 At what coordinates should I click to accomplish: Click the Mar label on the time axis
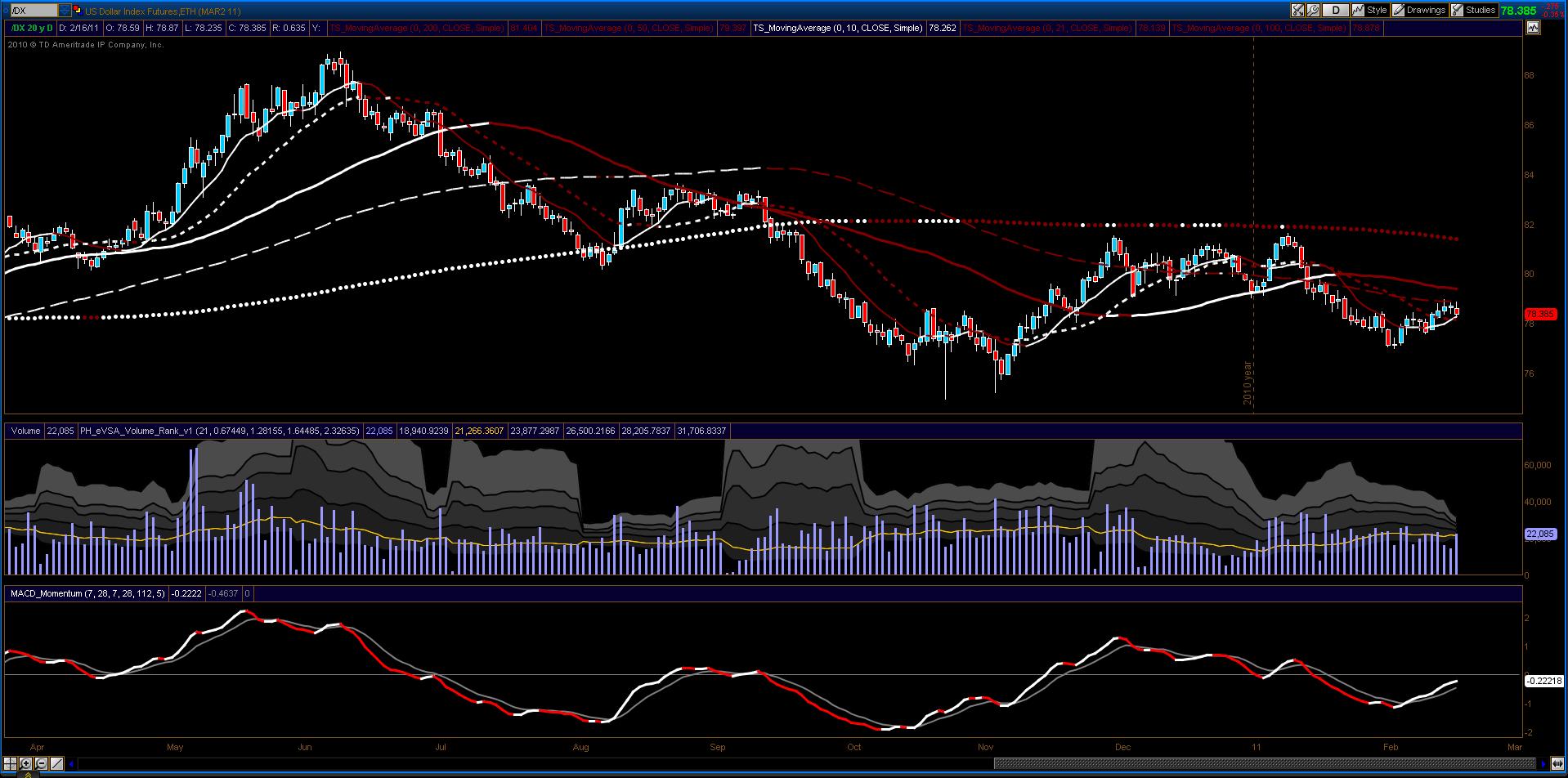(x=1514, y=747)
